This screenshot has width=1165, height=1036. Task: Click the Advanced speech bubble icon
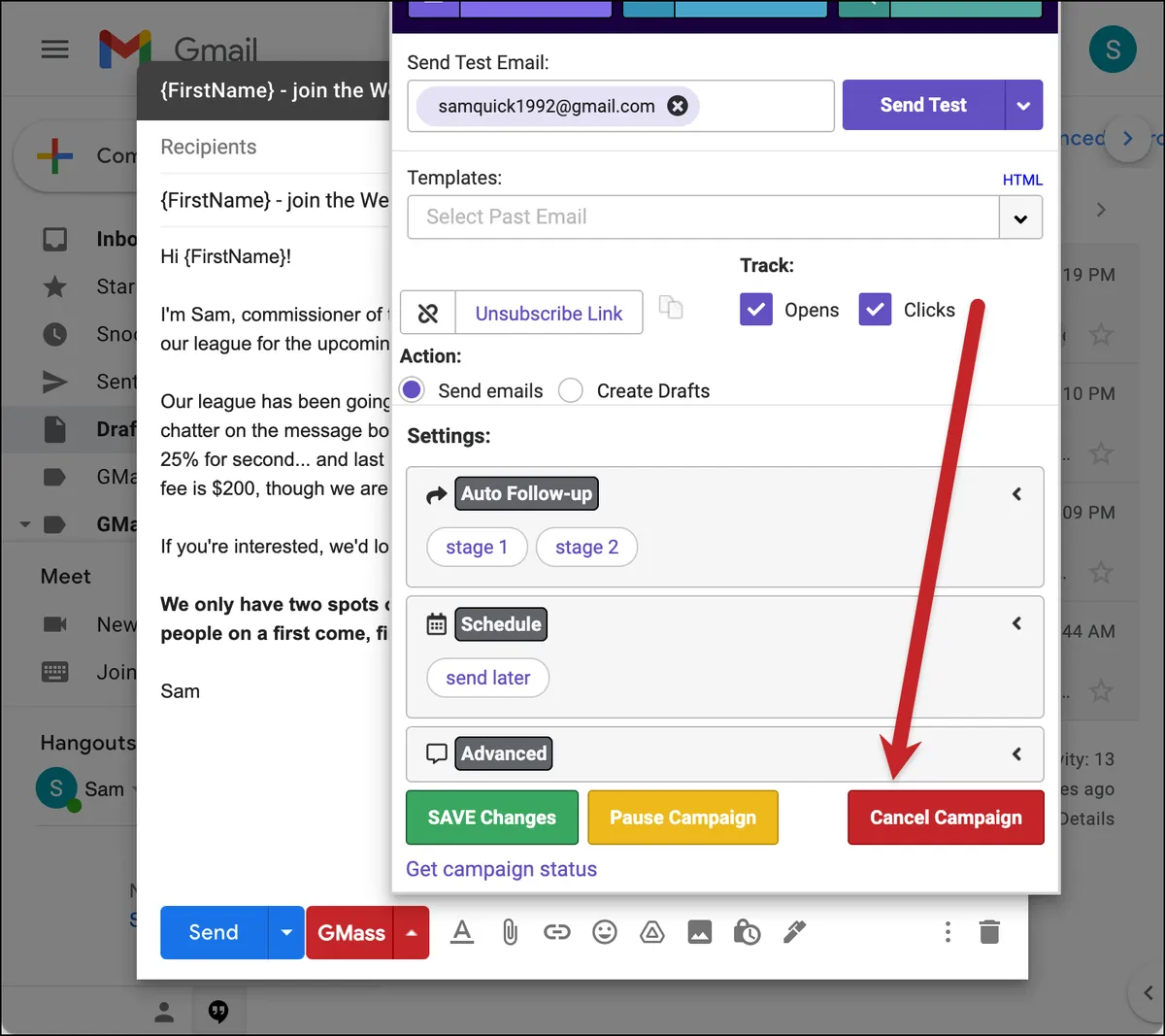tap(437, 754)
